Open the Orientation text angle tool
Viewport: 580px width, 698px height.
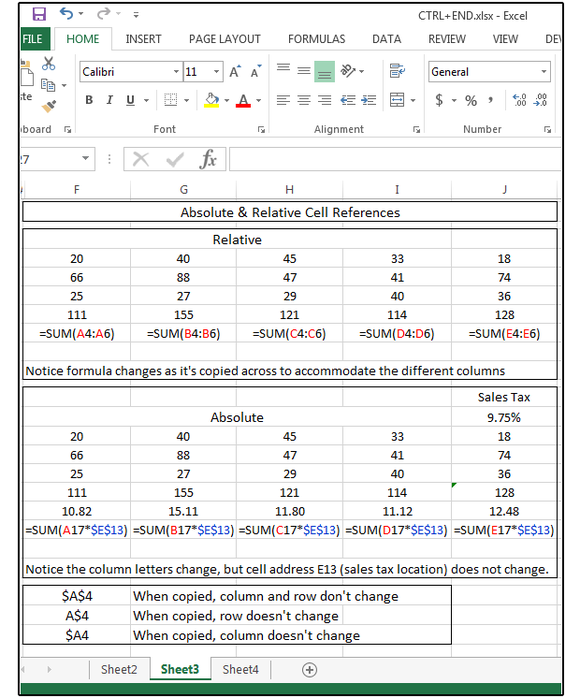point(348,71)
